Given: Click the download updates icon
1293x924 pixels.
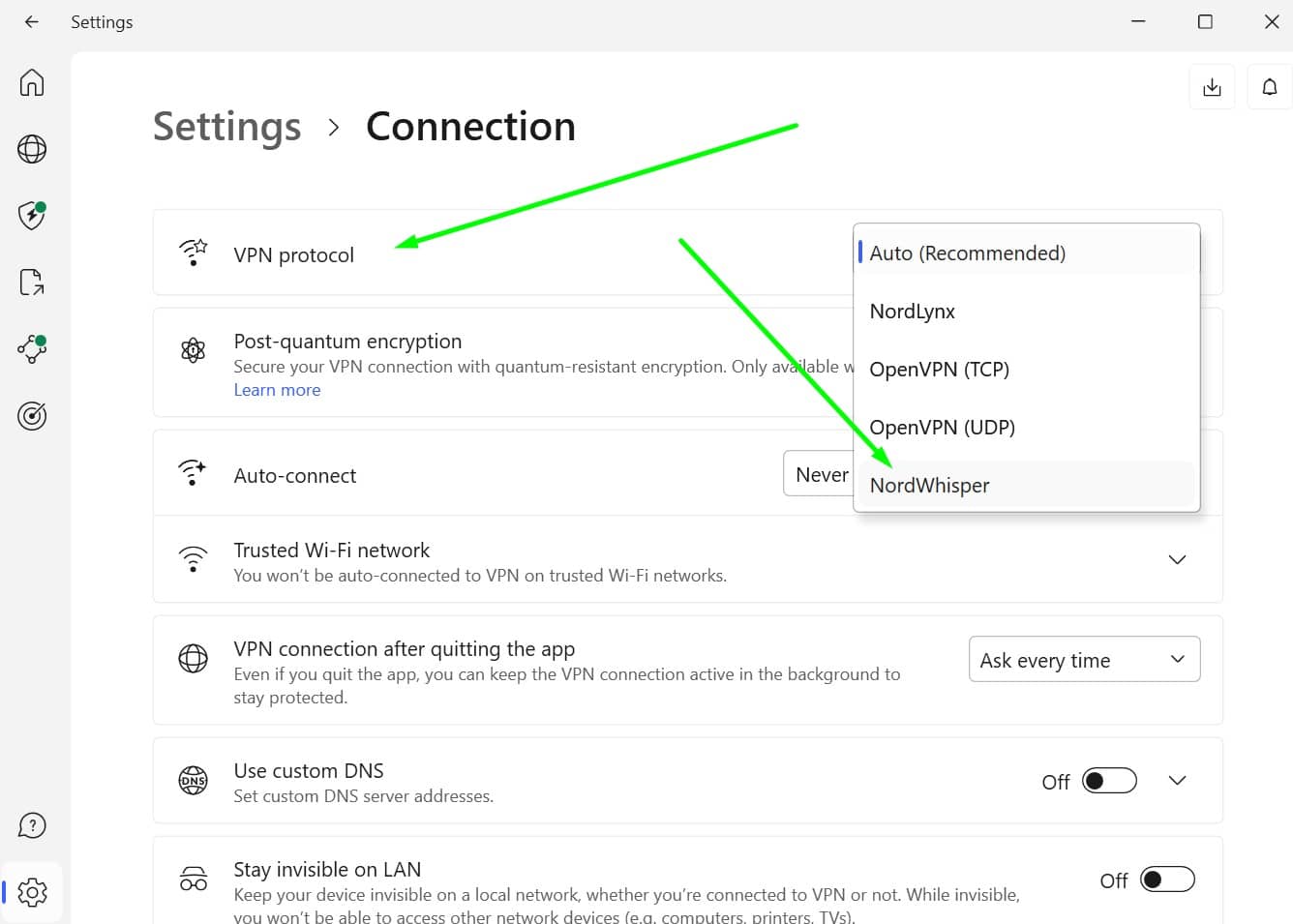Looking at the screenshot, I should (1212, 87).
